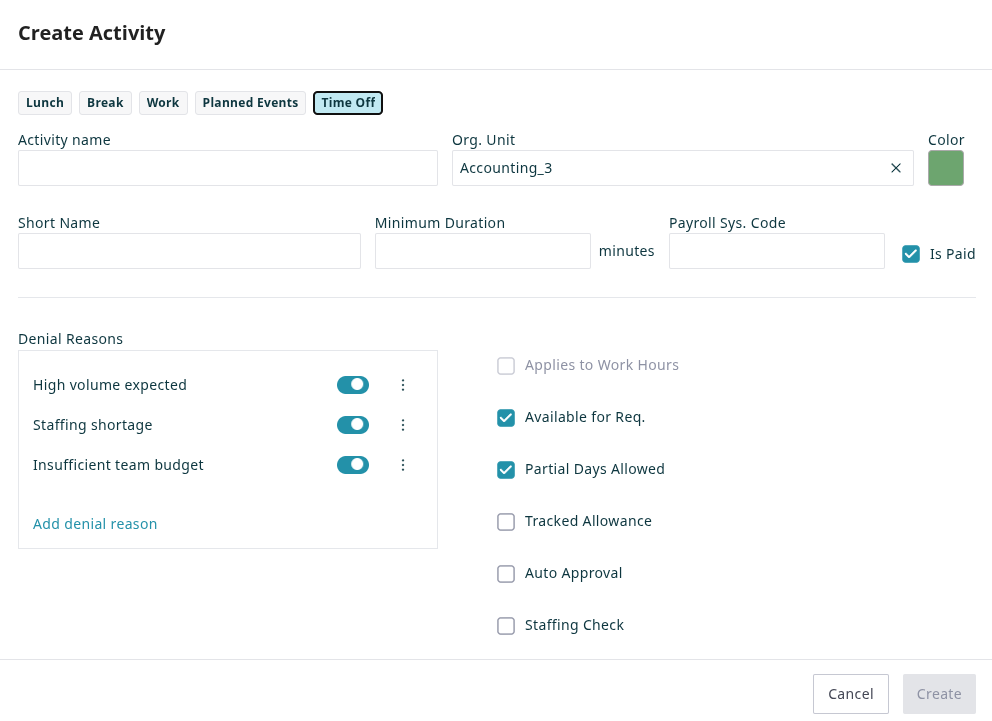The width and height of the screenshot is (992, 721).
Task: Disable the High volume expected toggle
Action: (x=353, y=385)
